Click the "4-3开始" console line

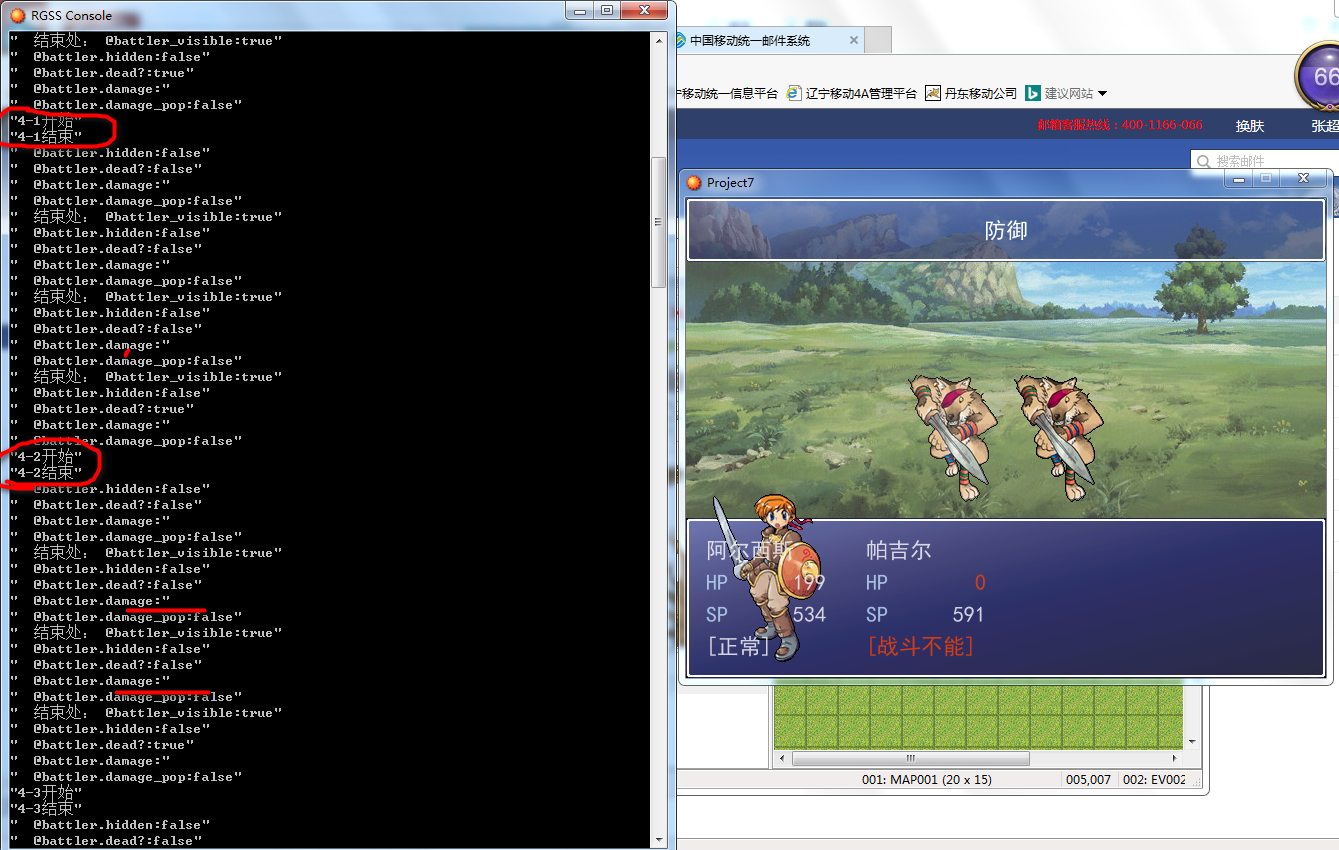click(x=46, y=793)
